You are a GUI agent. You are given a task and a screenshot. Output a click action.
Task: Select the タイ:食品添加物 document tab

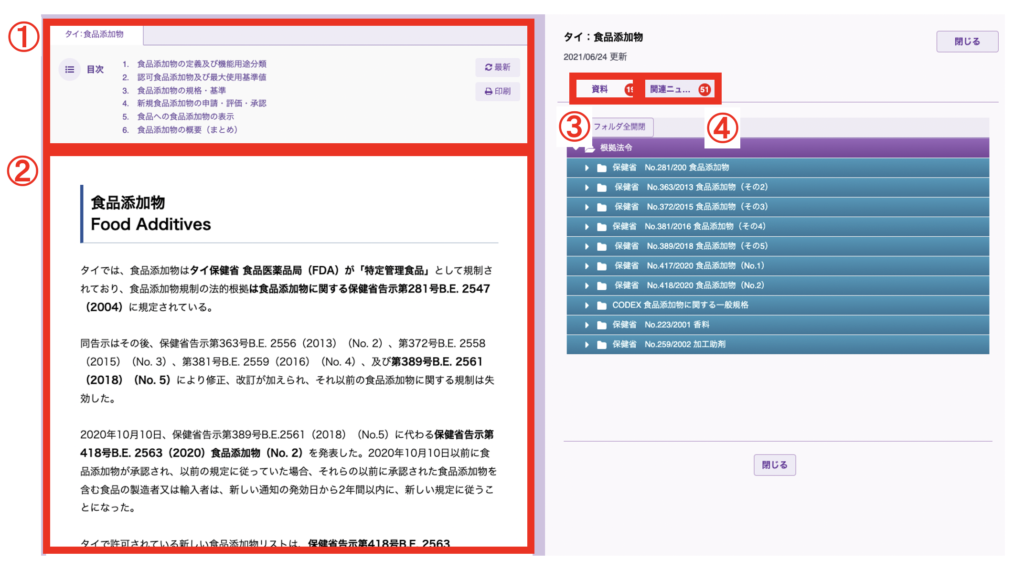point(95,34)
